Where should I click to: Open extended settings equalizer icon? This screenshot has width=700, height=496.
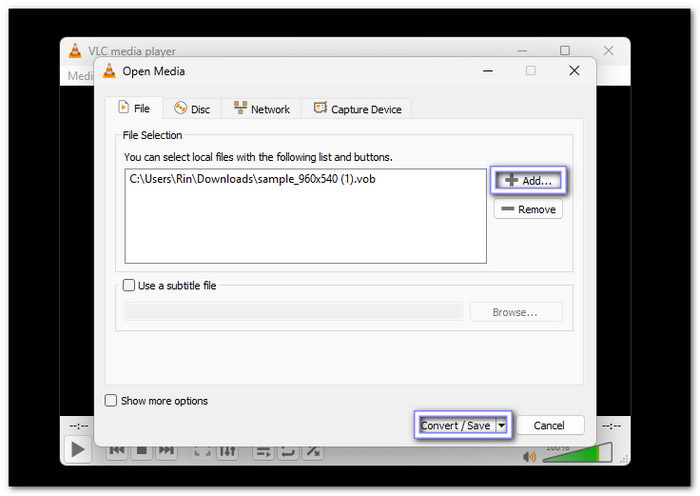tap(227, 452)
